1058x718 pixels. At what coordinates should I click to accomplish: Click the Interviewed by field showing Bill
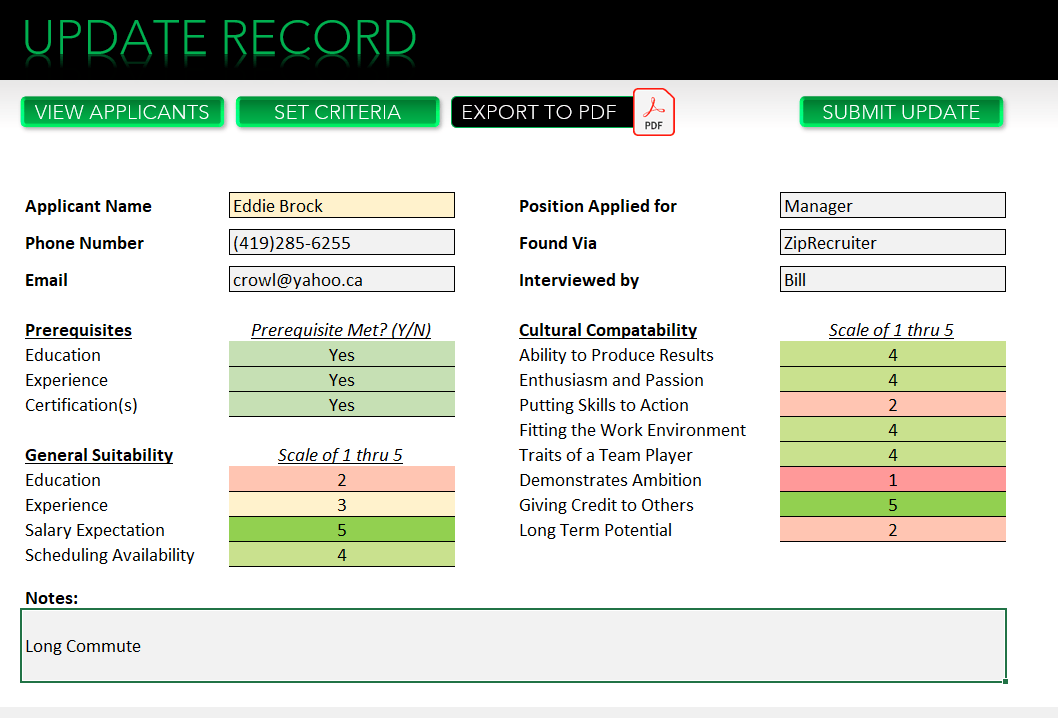891,279
